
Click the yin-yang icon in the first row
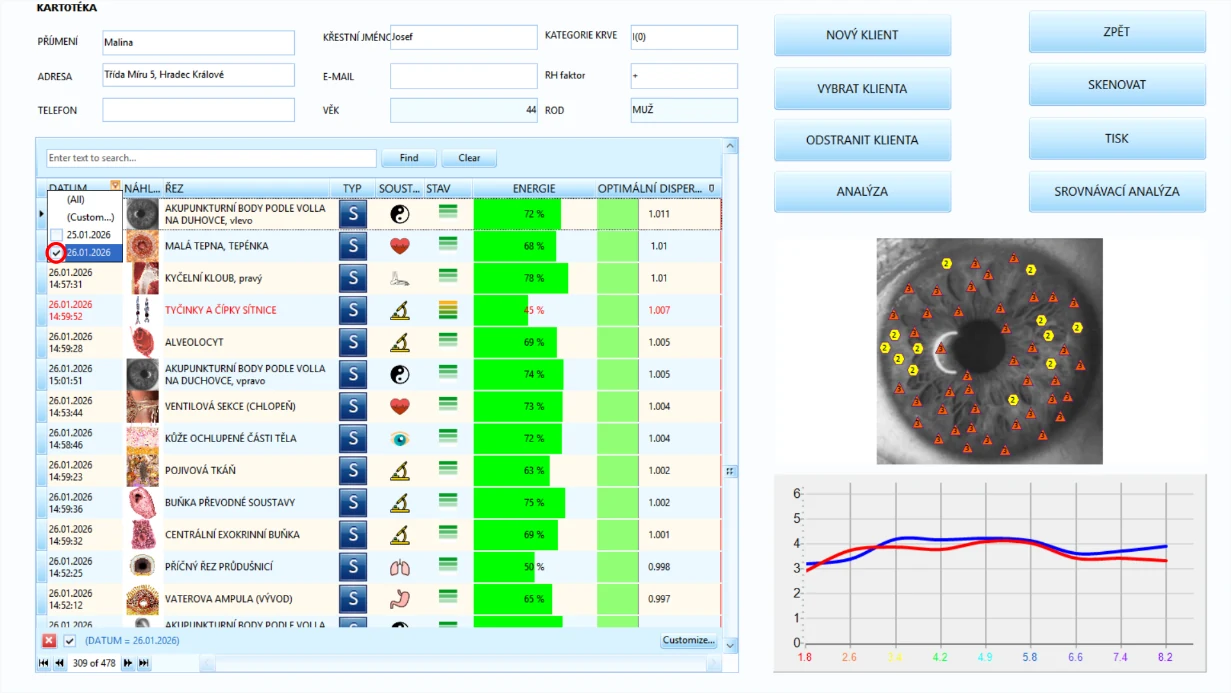pyautogui.click(x=400, y=214)
